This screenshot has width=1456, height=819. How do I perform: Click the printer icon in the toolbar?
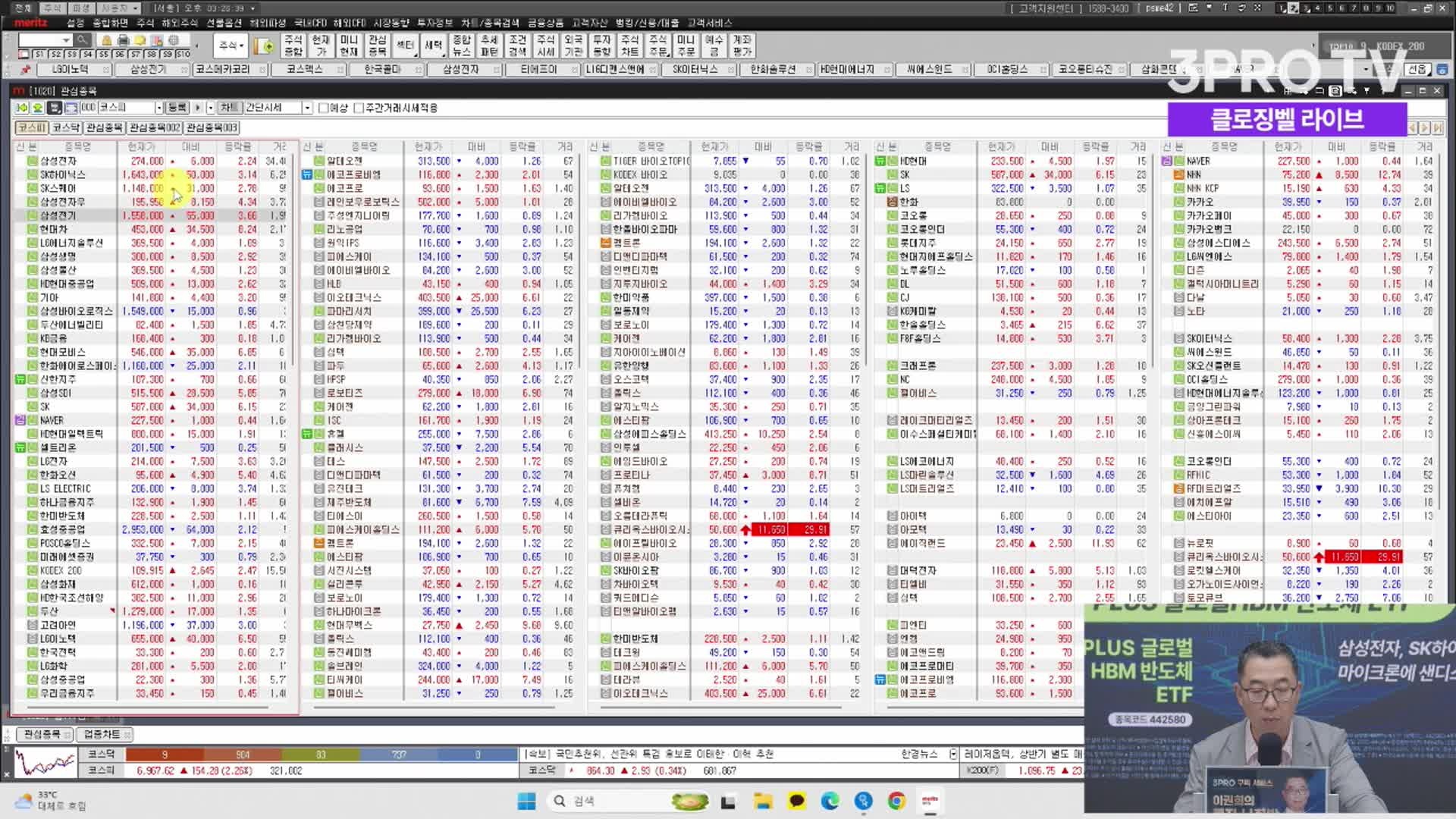(x=123, y=39)
